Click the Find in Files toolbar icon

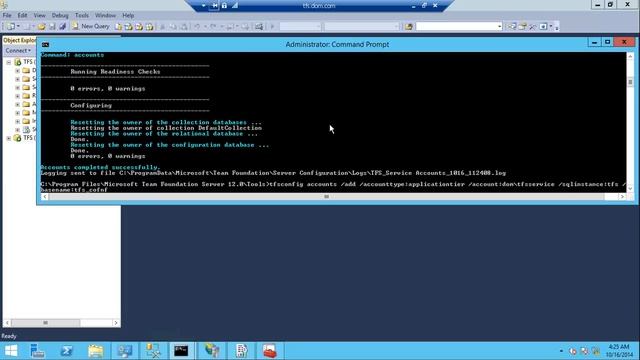pyautogui.click(x=409, y=27)
